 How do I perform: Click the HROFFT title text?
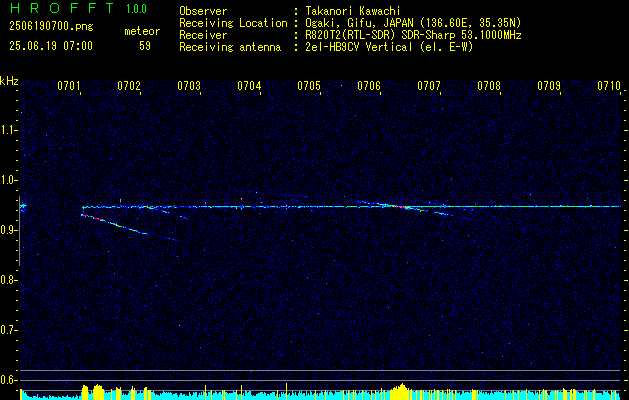tap(61, 8)
